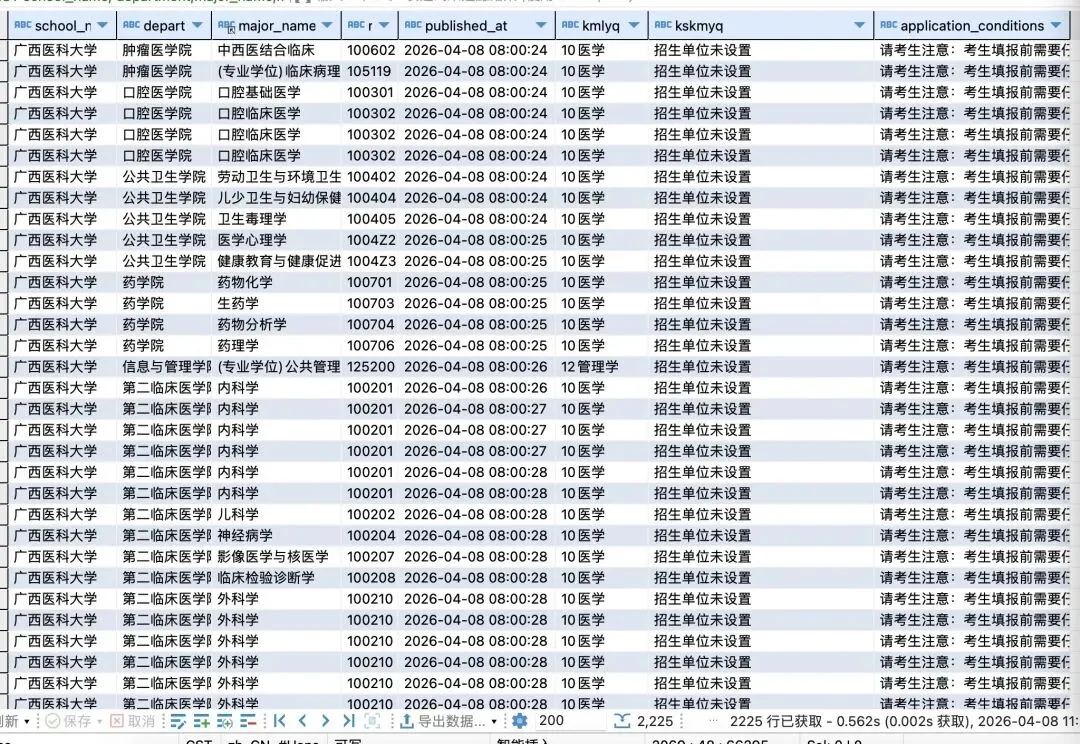This screenshot has width=1080, height=744.
Task: Select the cell 临床检验诊断学
Action: pyautogui.click(x=277, y=578)
